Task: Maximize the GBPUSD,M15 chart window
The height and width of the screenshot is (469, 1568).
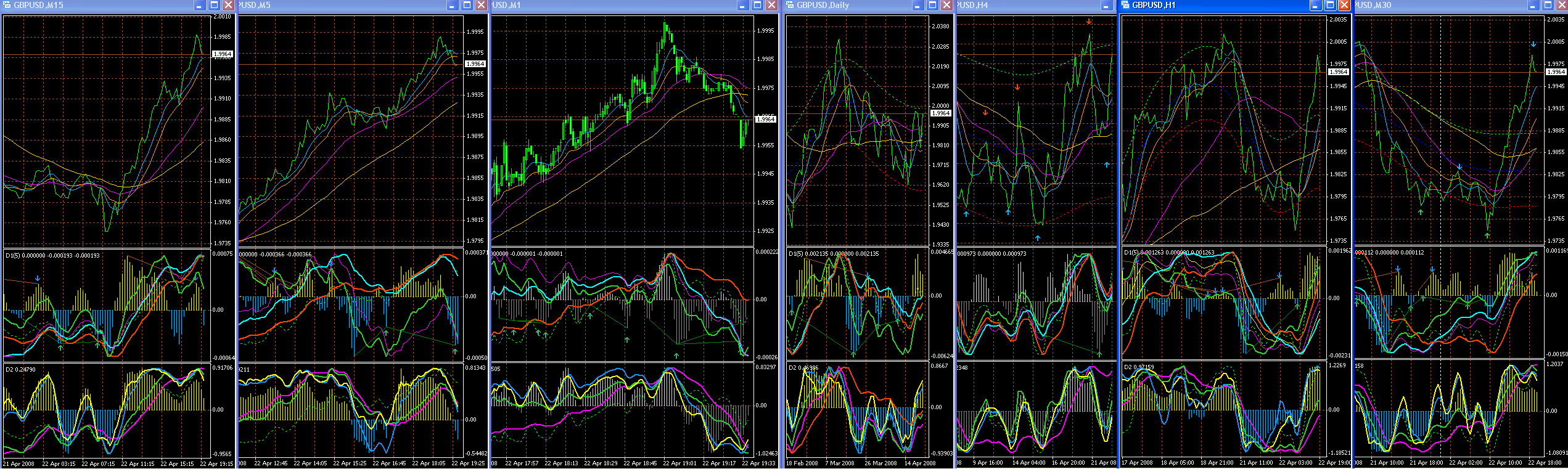Action: tap(214, 5)
